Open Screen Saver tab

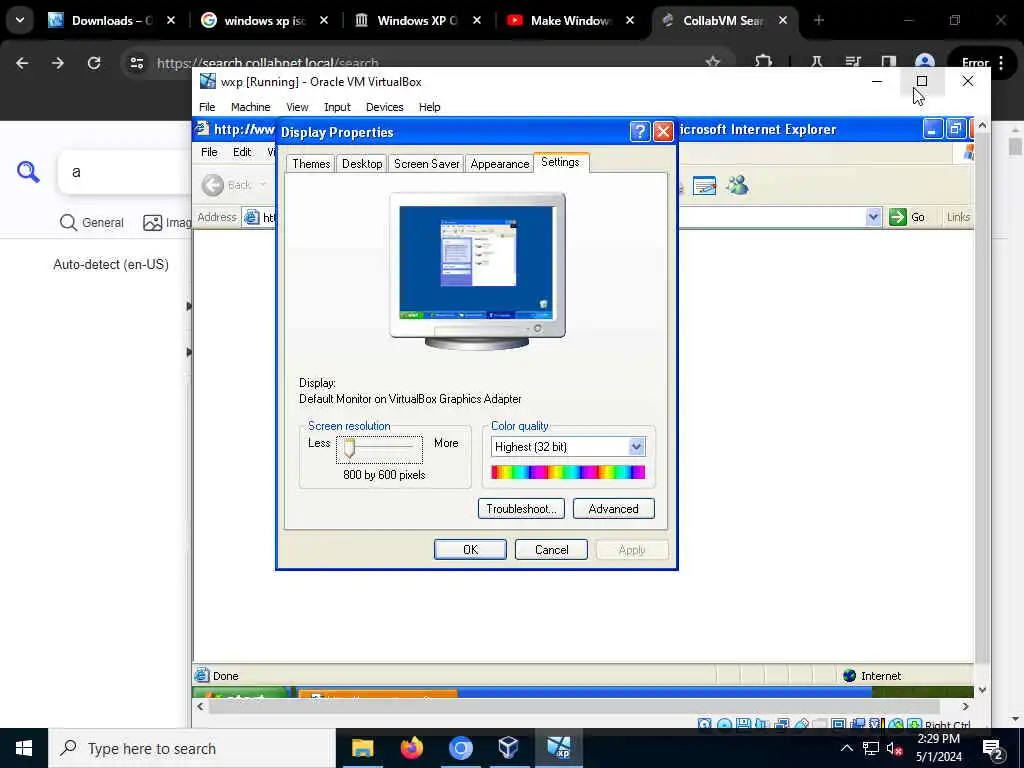pos(426,164)
